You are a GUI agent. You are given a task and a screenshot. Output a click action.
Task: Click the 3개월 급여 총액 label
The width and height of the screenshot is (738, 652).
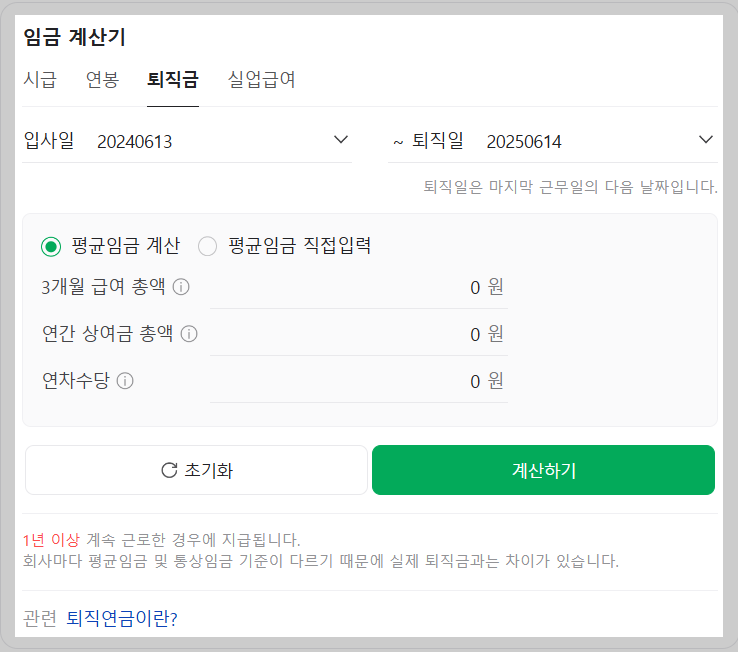[103, 287]
